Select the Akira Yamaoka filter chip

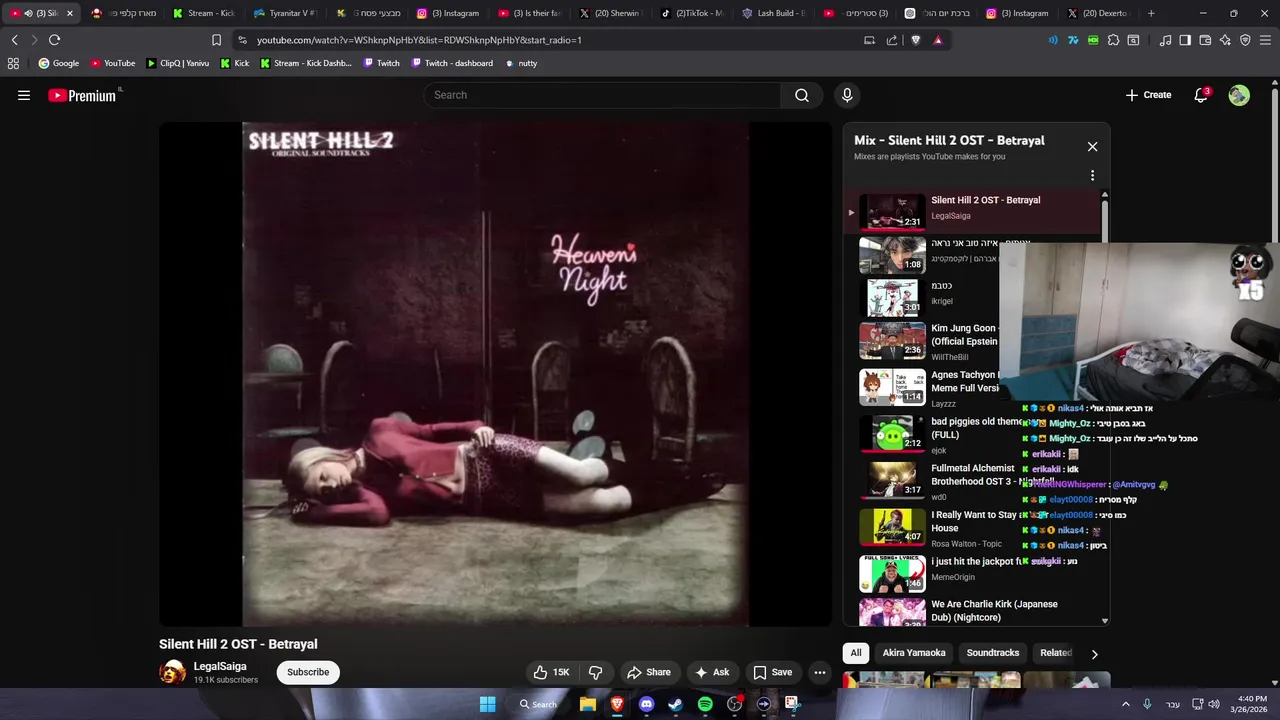[914, 653]
